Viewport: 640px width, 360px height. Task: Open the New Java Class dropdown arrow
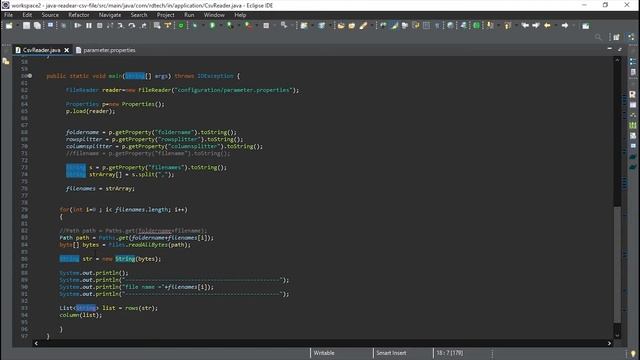tap(330, 26)
